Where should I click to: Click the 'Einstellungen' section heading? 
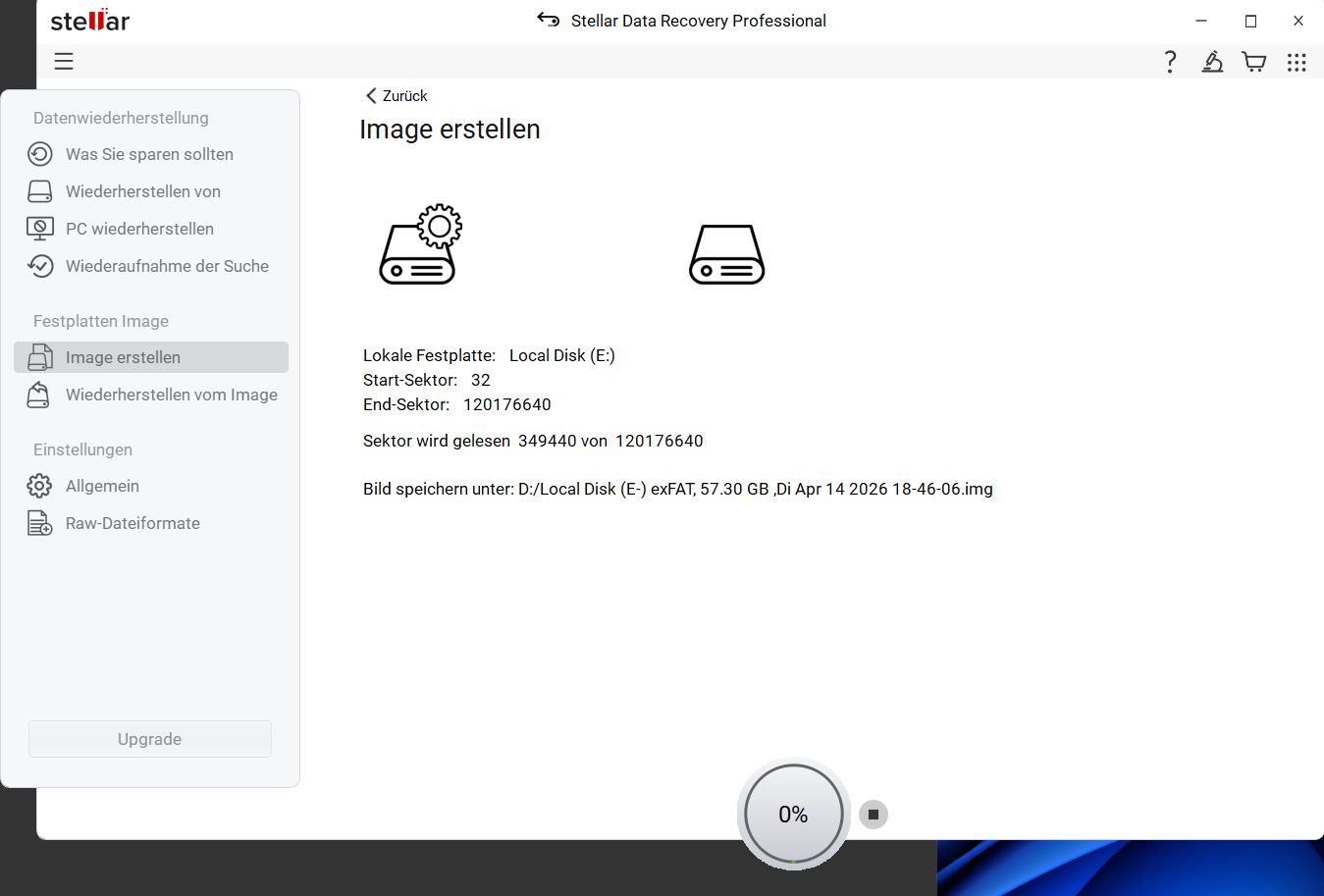[x=82, y=449]
